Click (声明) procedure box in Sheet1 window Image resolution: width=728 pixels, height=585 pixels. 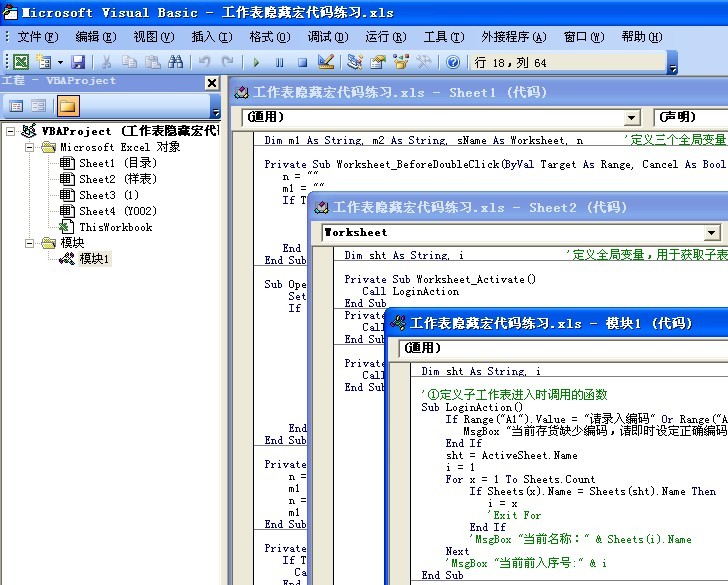coord(691,117)
